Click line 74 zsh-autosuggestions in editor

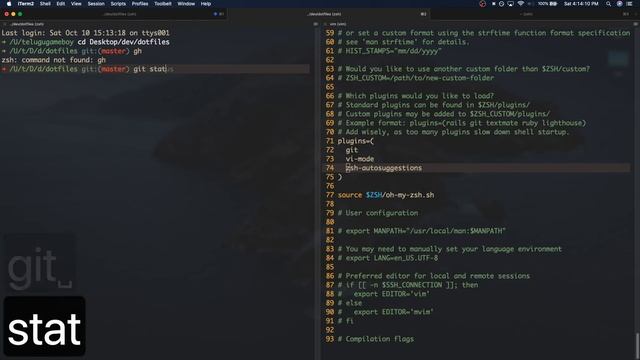384,168
